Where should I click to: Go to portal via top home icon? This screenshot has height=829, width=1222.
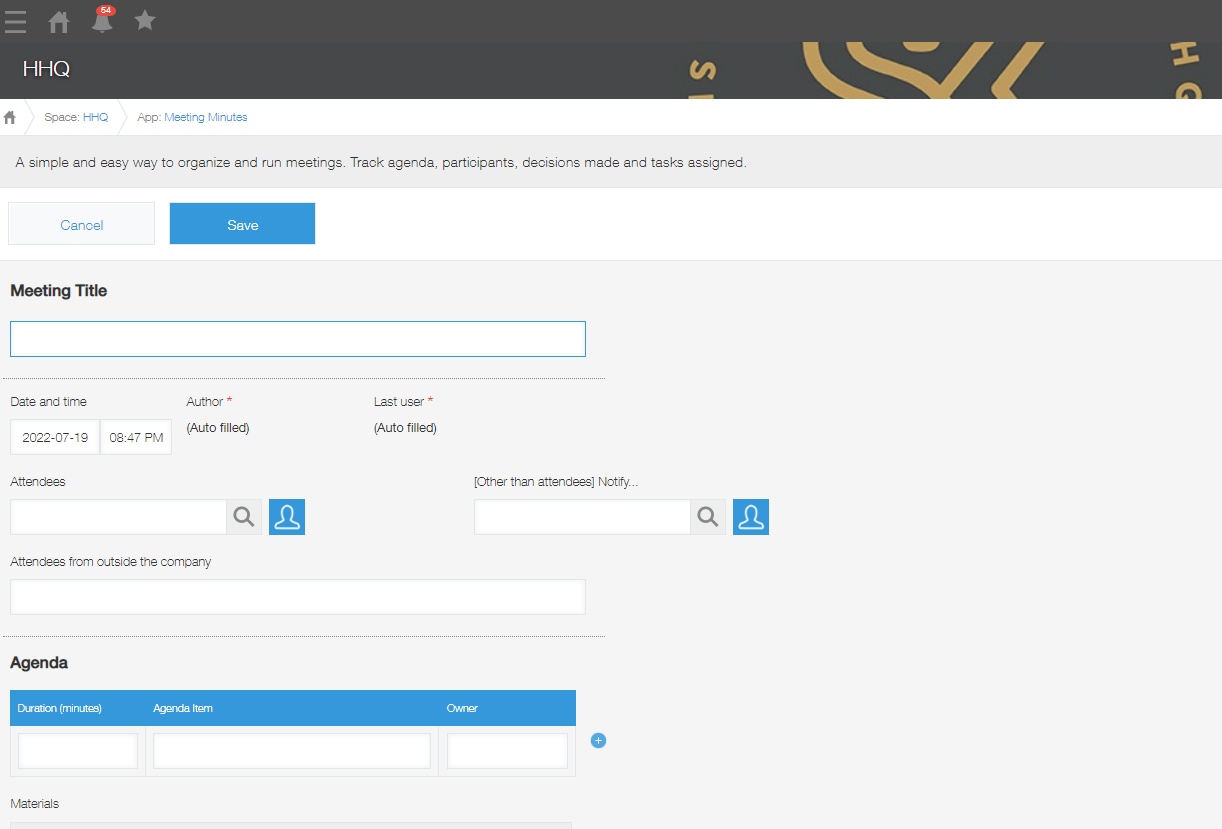click(x=59, y=21)
